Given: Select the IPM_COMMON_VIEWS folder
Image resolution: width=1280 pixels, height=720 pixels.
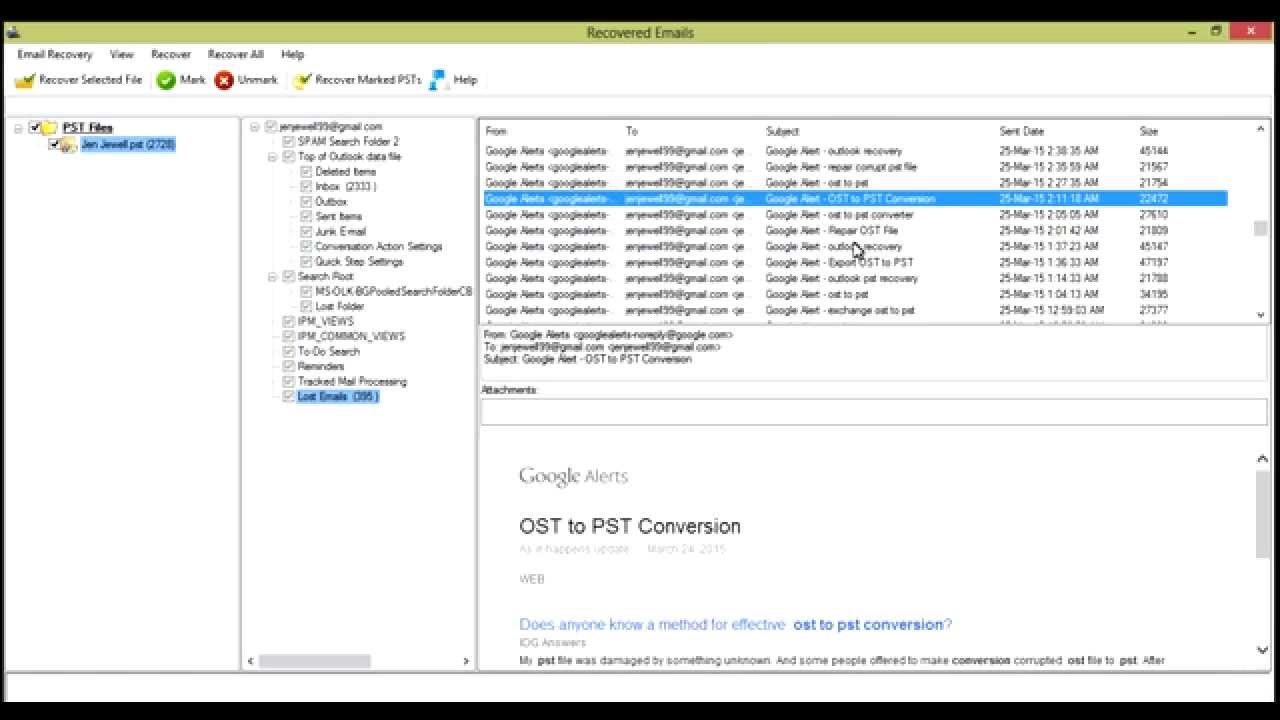Looking at the screenshot, I should pyautogui.click(x=351, y=337).
